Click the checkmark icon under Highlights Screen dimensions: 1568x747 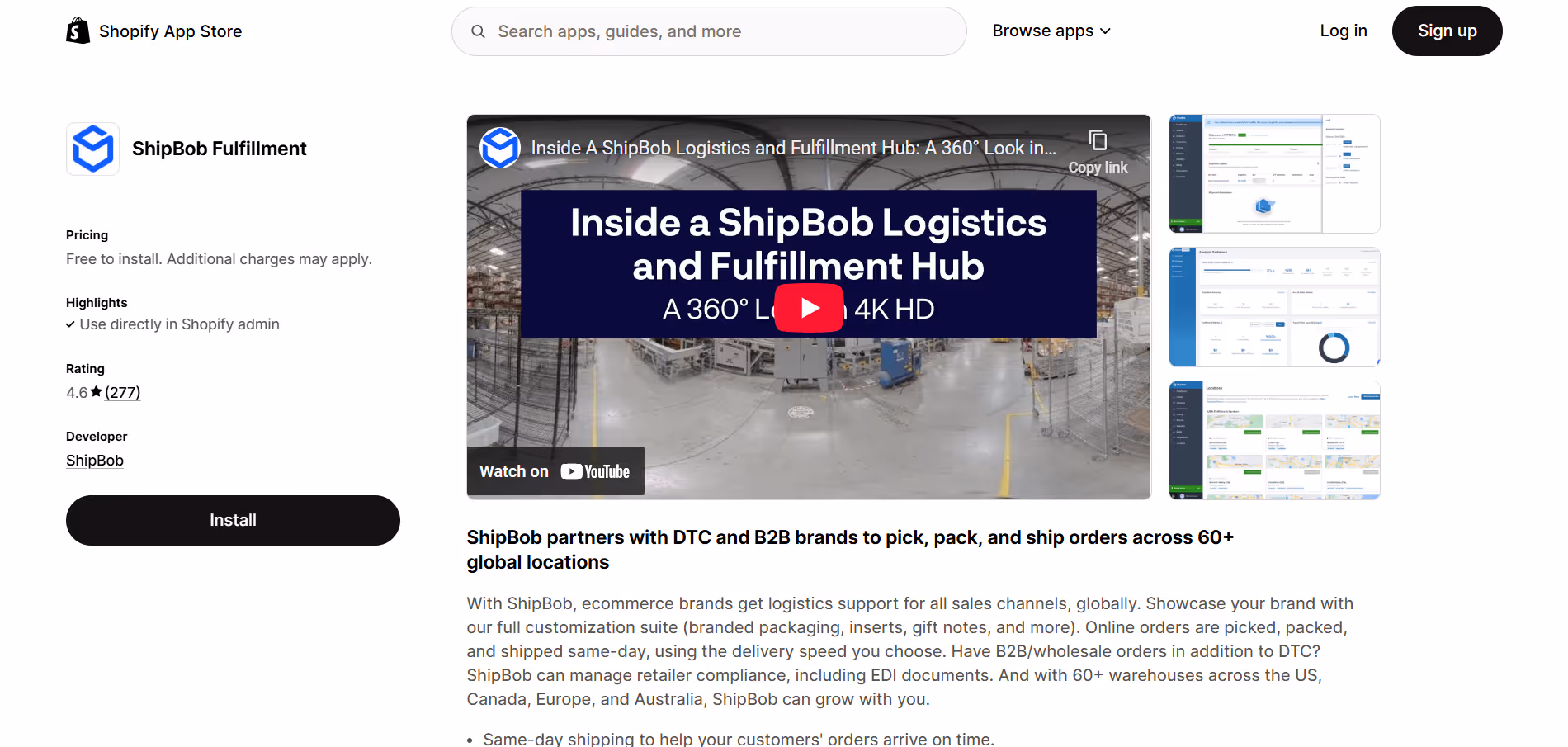point(71,324)
